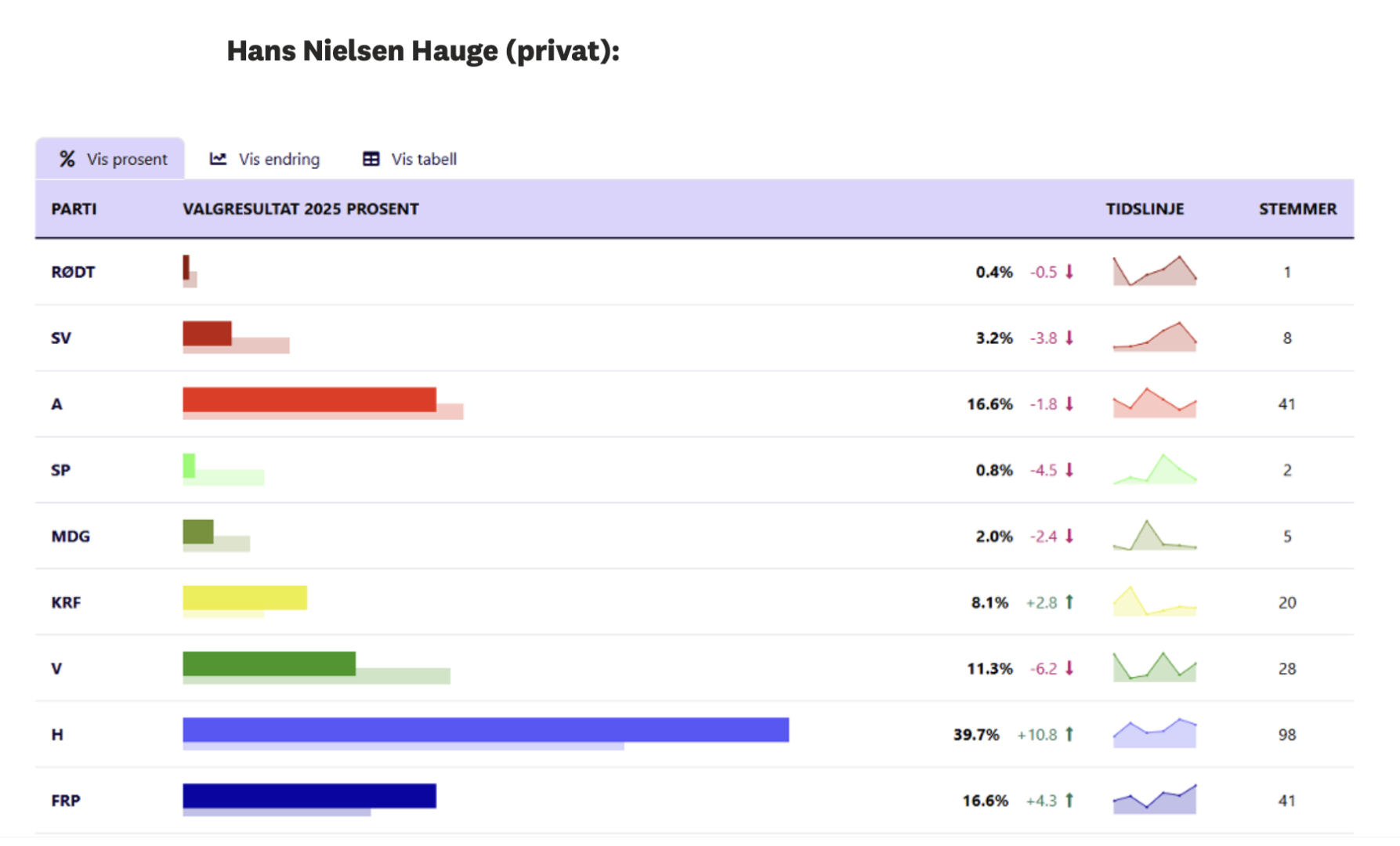Click the PARTI column header
Screen dimensions: 1400x846
tap(74, 209)
